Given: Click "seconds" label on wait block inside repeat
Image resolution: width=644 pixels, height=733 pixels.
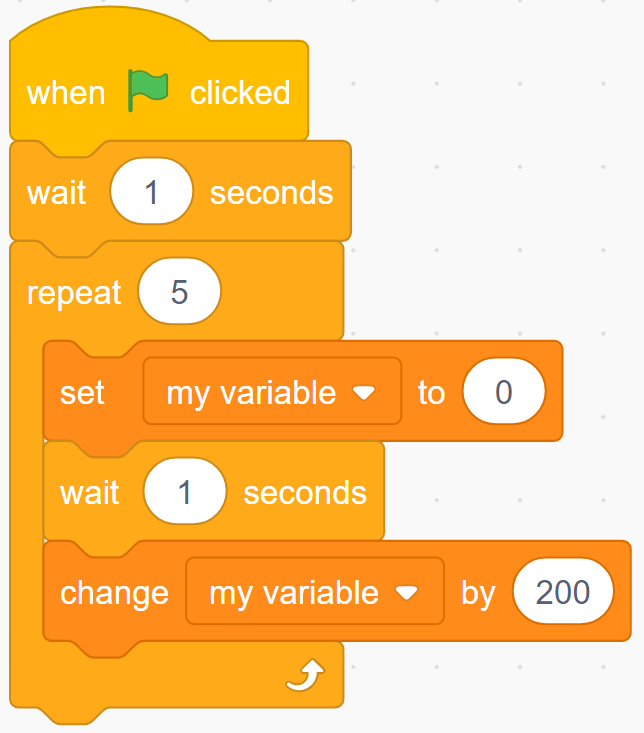Looking at the screenshot, I should (x=305, y=492).
